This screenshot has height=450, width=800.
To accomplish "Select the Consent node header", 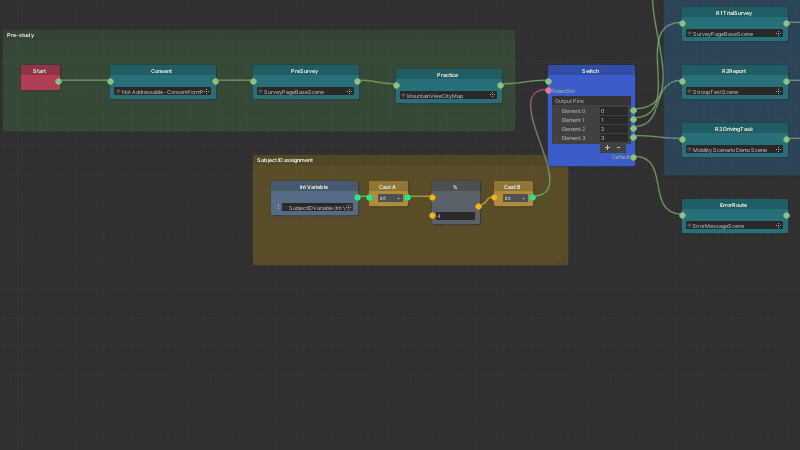I will click(x=162, y=71).
